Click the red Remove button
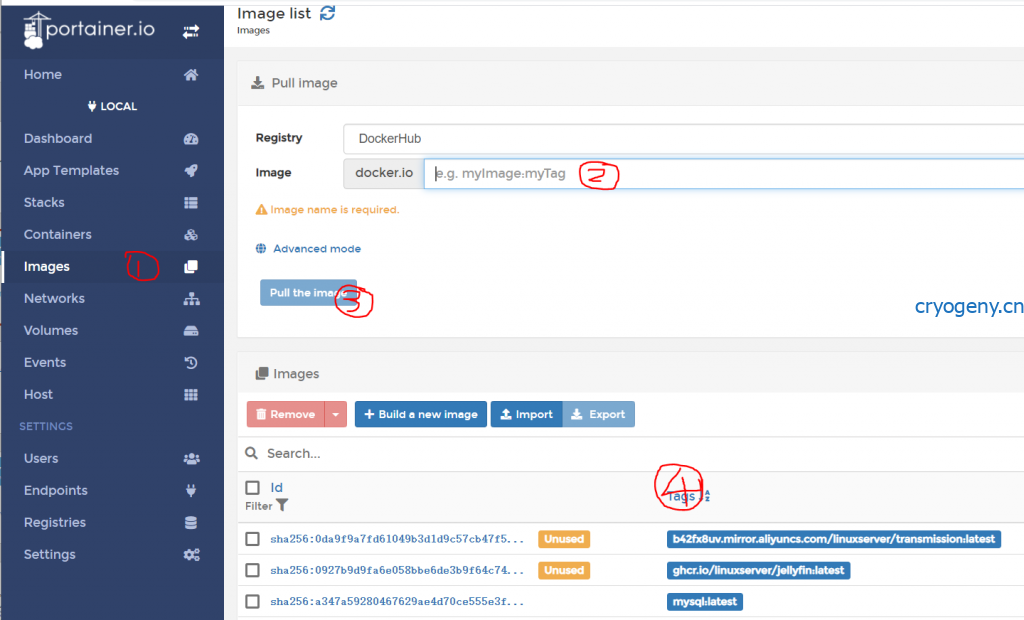The image size is (1024, 620). [x=285, y=414]
